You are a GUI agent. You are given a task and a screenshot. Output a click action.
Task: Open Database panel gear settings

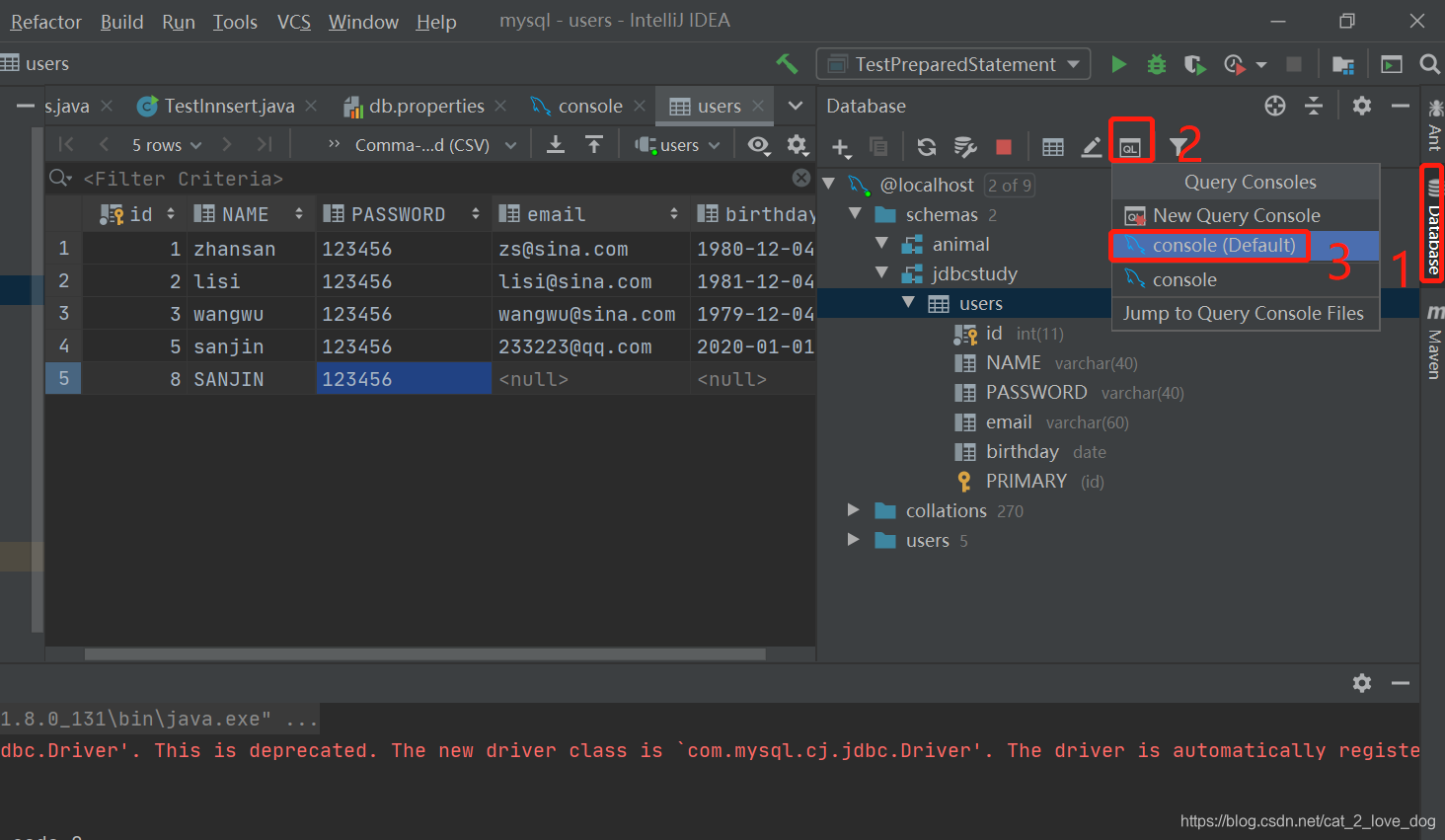coord(1362,106)
